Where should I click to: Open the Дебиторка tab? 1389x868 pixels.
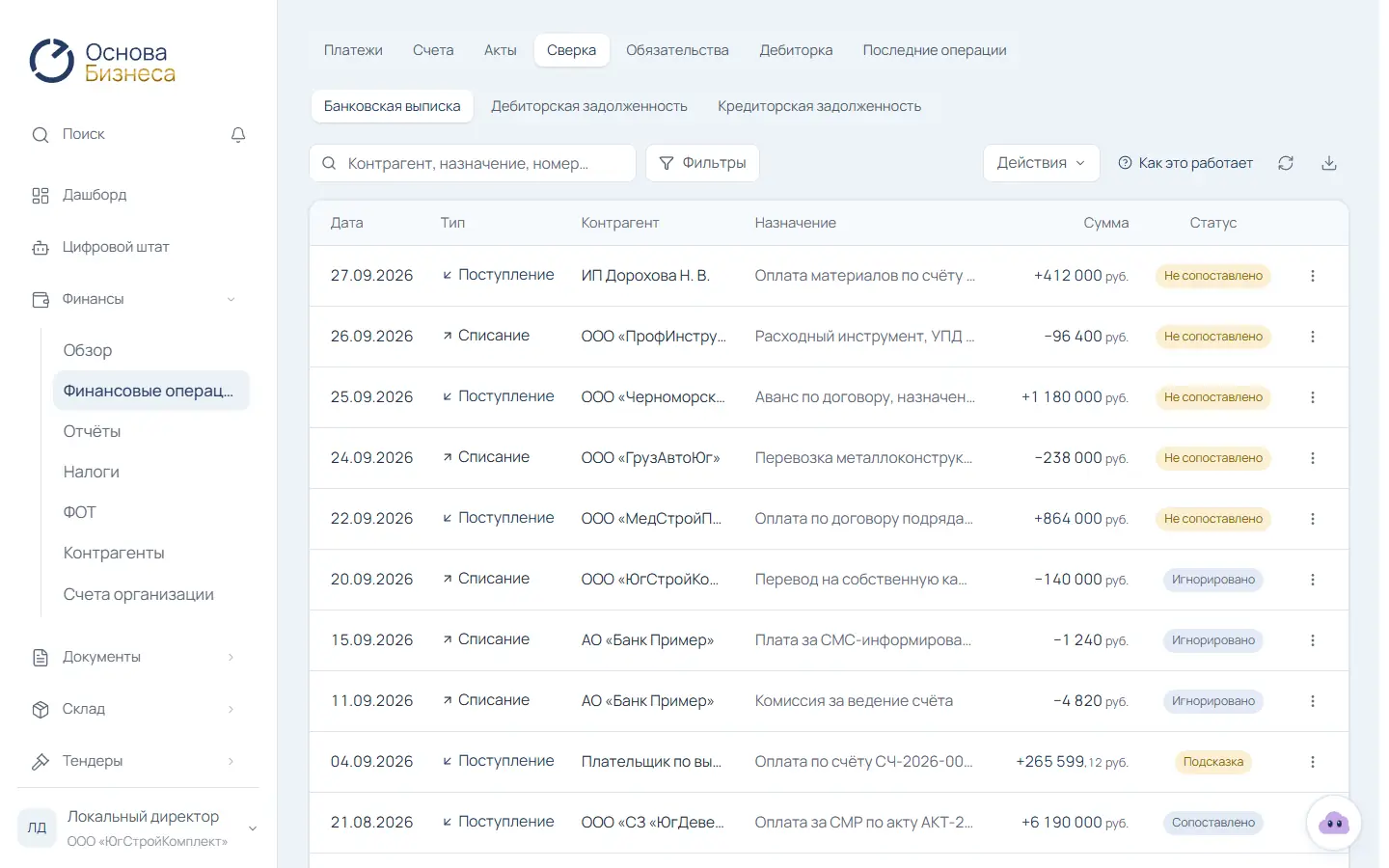click(796, 50)
